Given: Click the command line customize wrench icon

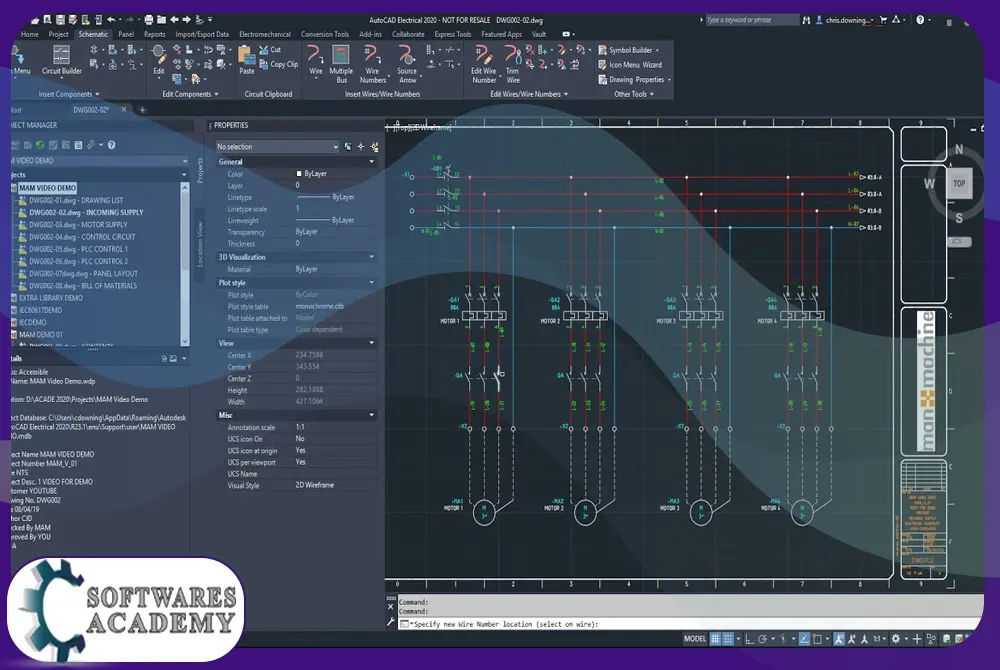Looking at the screenshot, I should 391,622.
